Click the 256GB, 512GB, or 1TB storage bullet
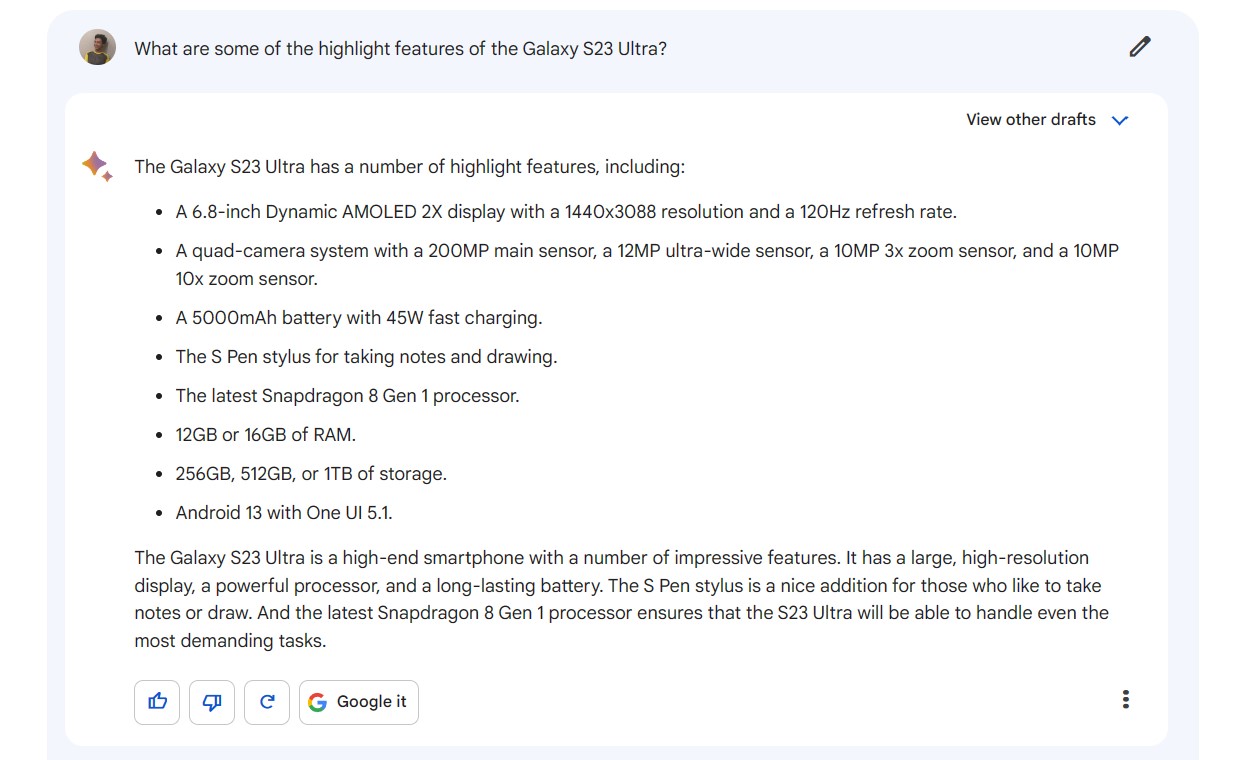 (310, 474)
